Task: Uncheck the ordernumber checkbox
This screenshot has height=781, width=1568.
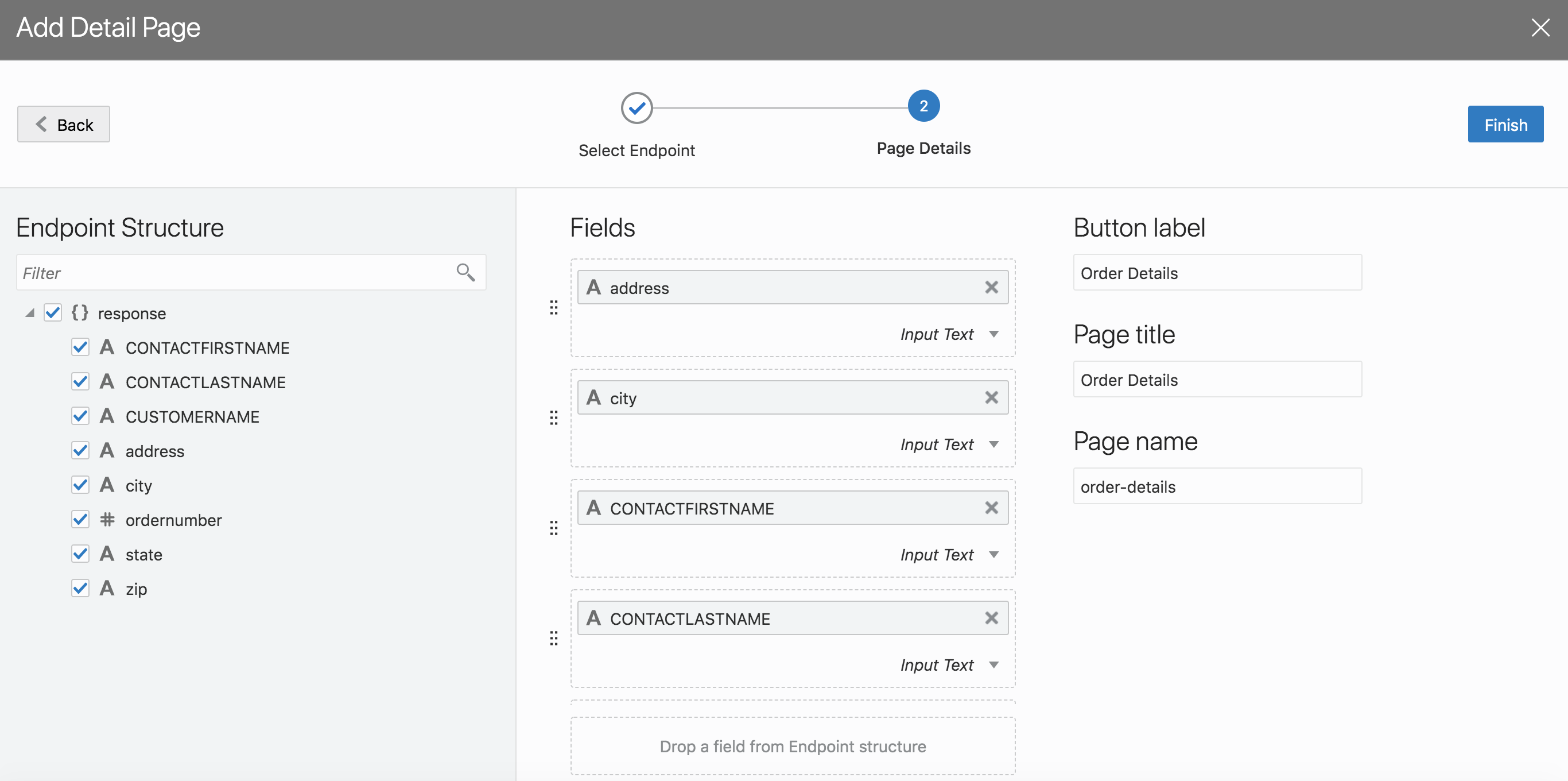Action: point(80,519)
